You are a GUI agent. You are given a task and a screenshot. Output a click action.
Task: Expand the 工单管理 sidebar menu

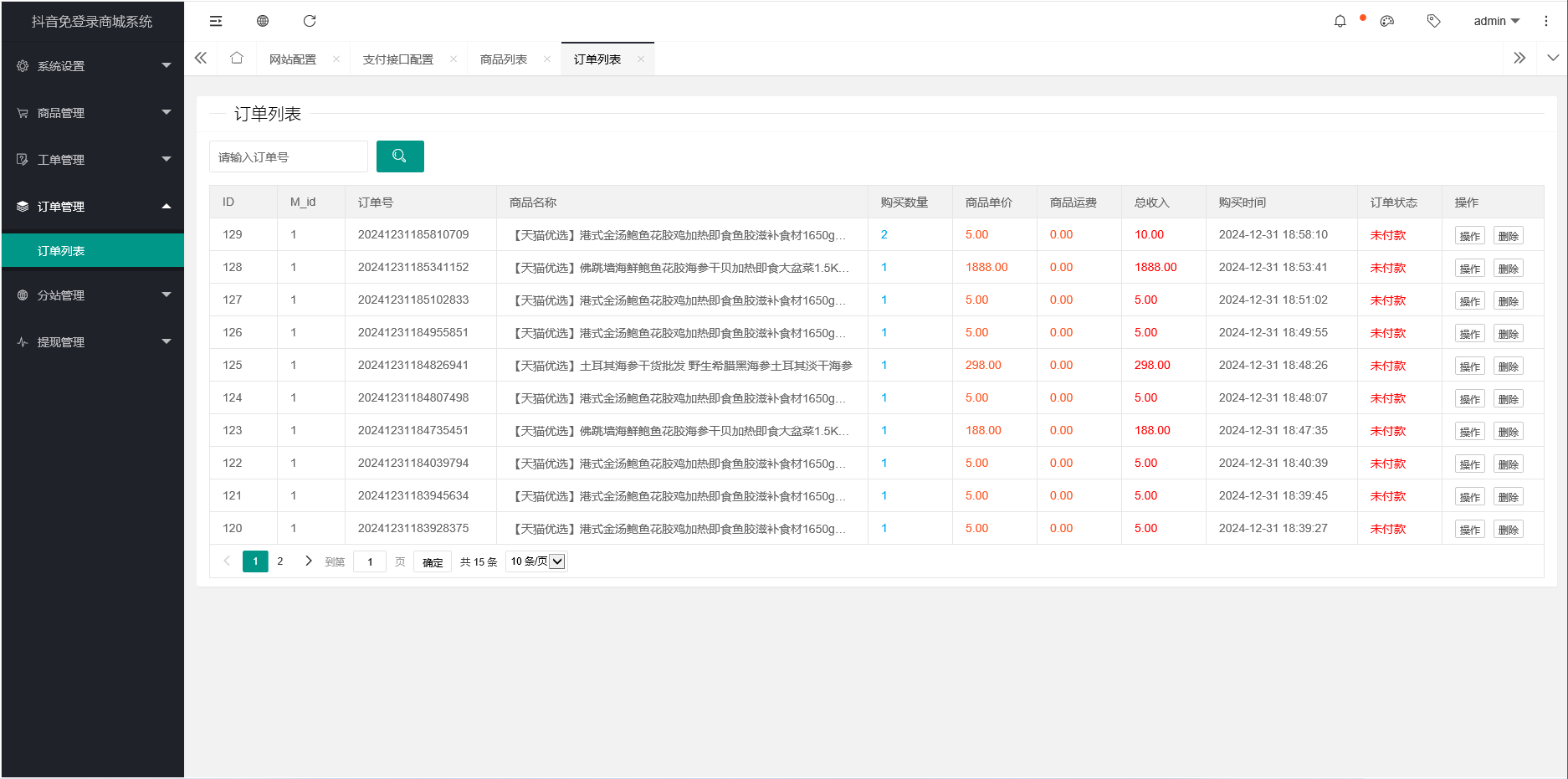(93, 159)
